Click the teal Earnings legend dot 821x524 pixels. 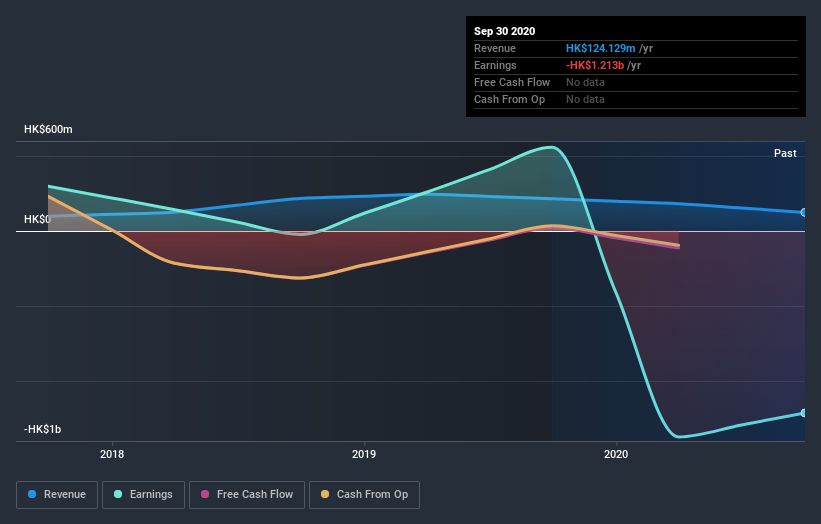click(118, 494)
